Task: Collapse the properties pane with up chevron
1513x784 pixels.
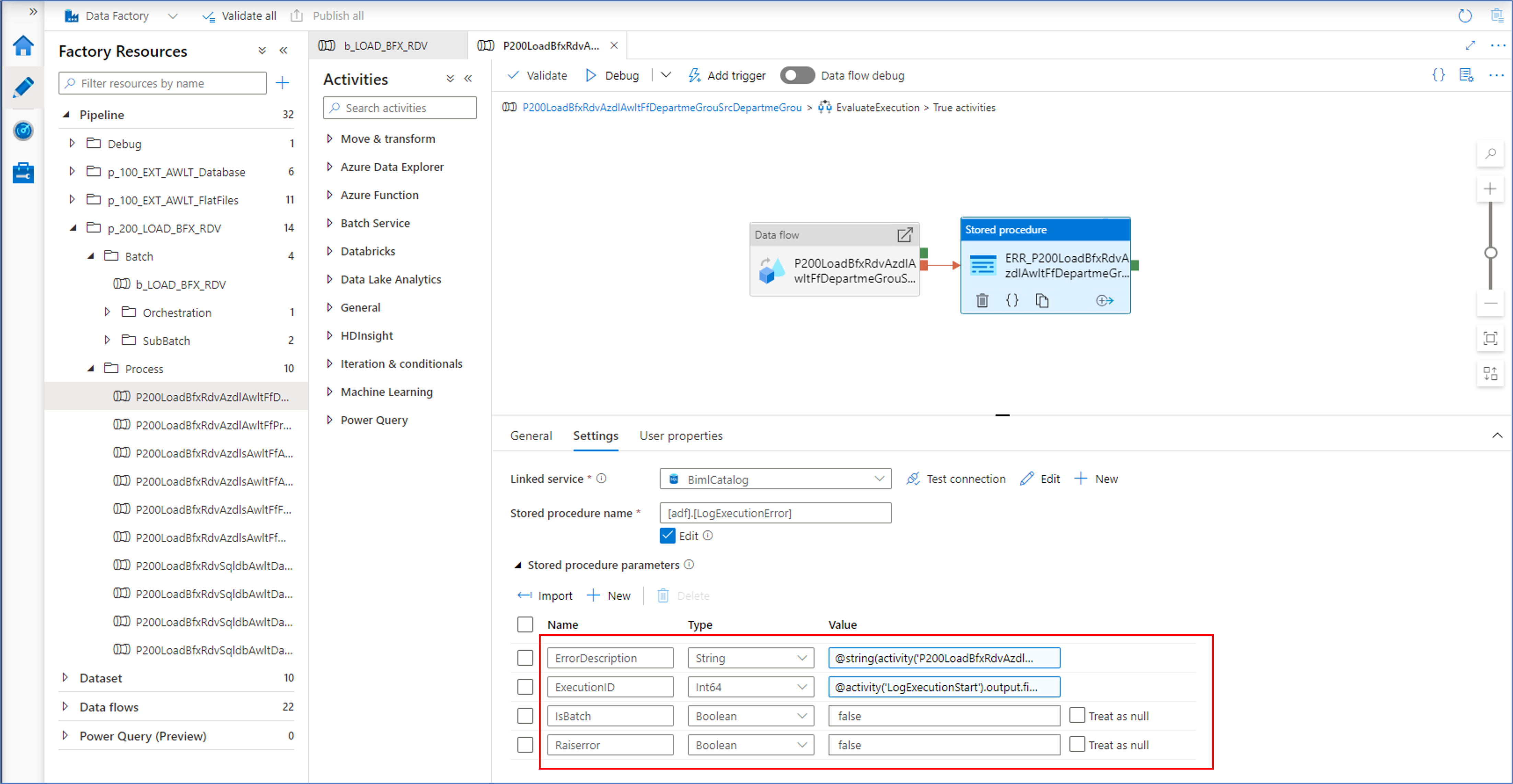Action: click(1497, 435)
